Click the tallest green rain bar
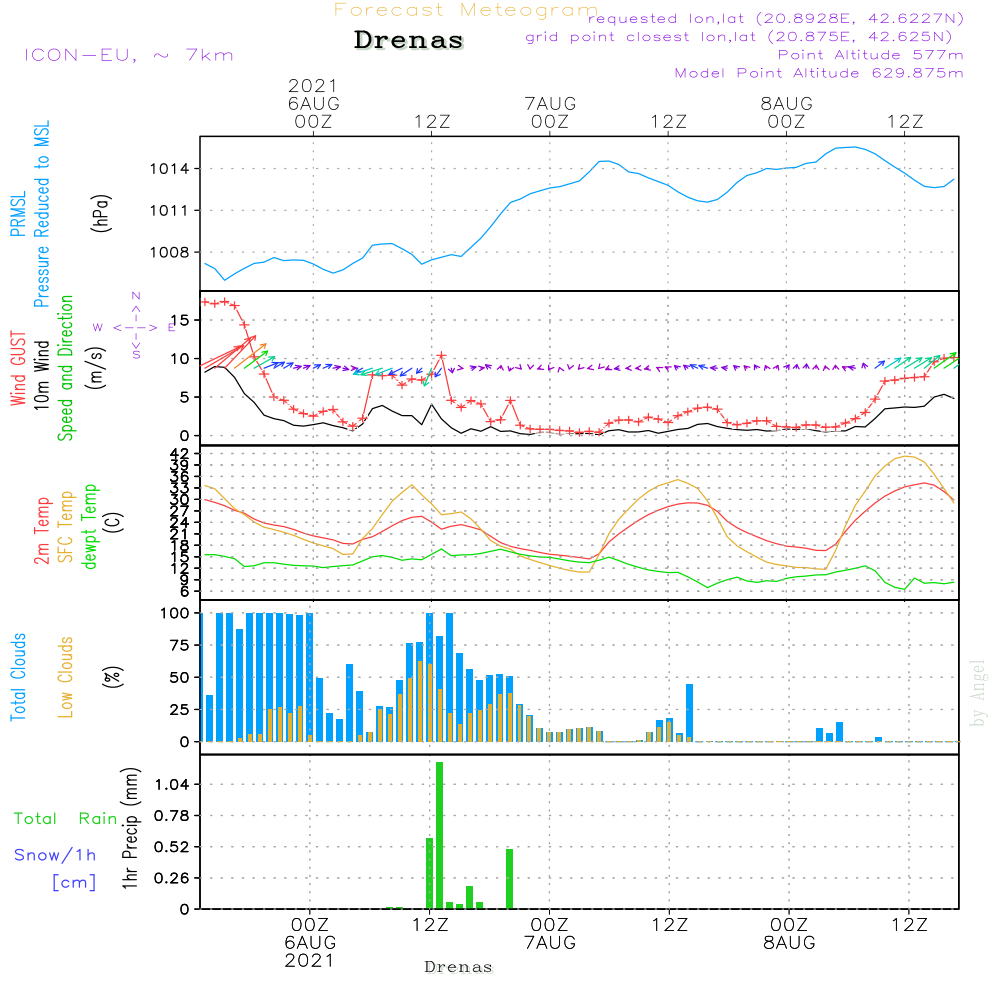 (439, 835)
